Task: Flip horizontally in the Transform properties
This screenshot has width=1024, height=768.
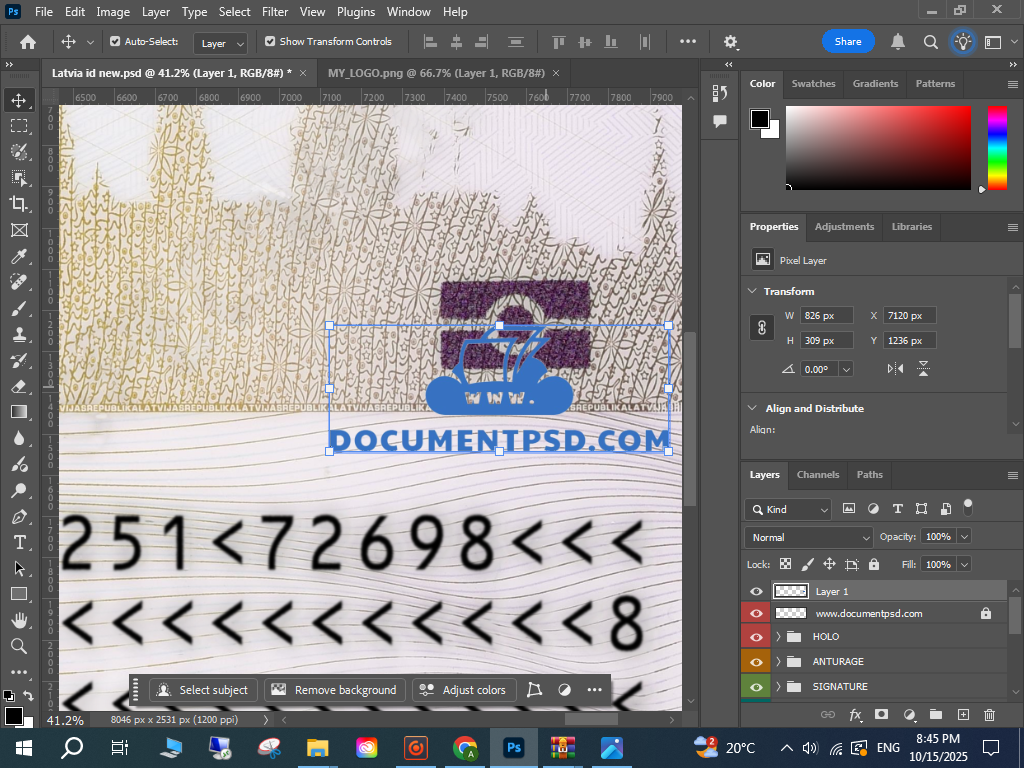Action: click(x=895, y=369)
